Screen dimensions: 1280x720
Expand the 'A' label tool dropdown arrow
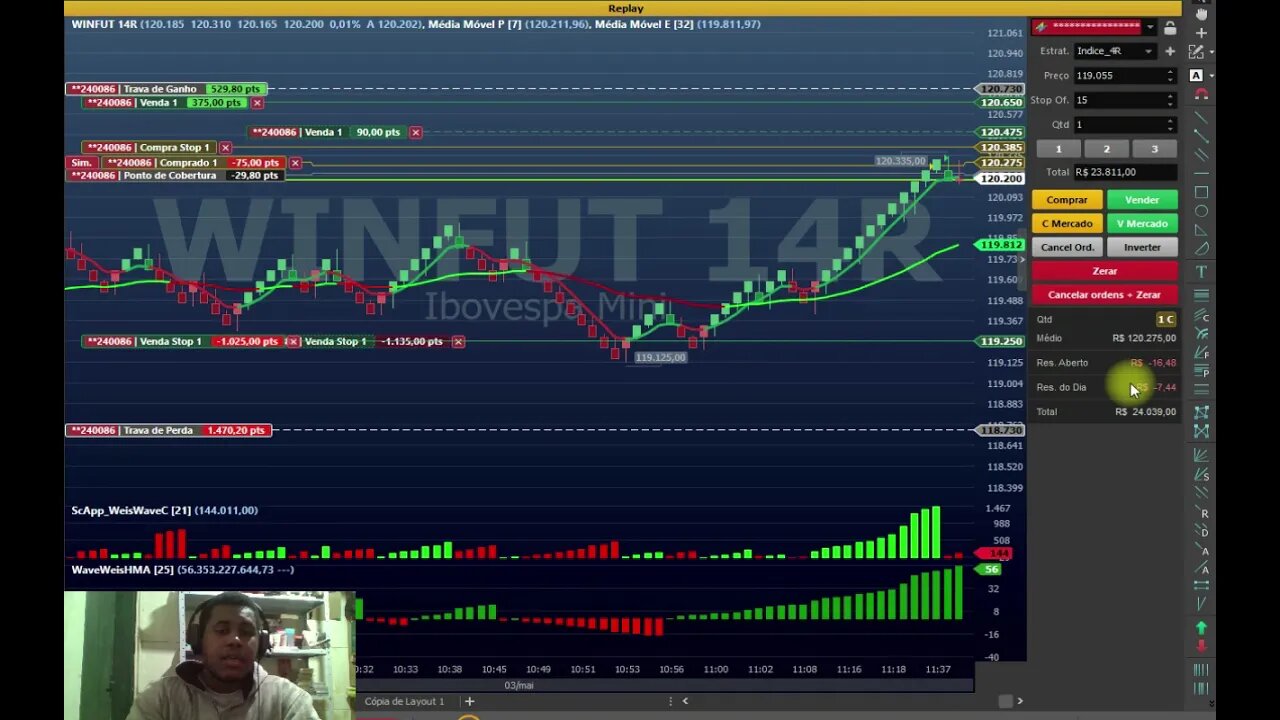click(1212, 75)
